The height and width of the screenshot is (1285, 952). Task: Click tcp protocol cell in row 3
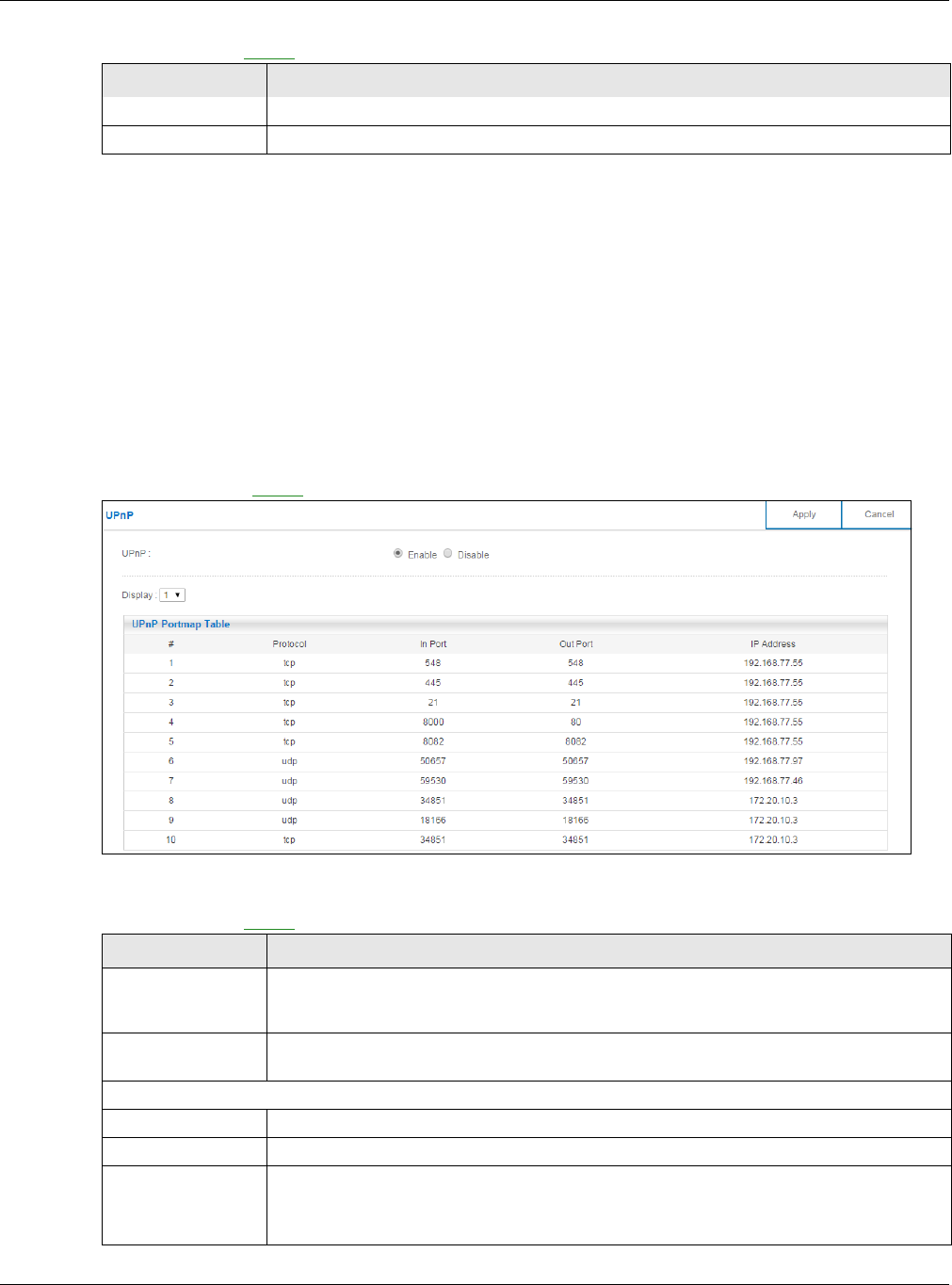pyautogui.click(x=289, y=703)
